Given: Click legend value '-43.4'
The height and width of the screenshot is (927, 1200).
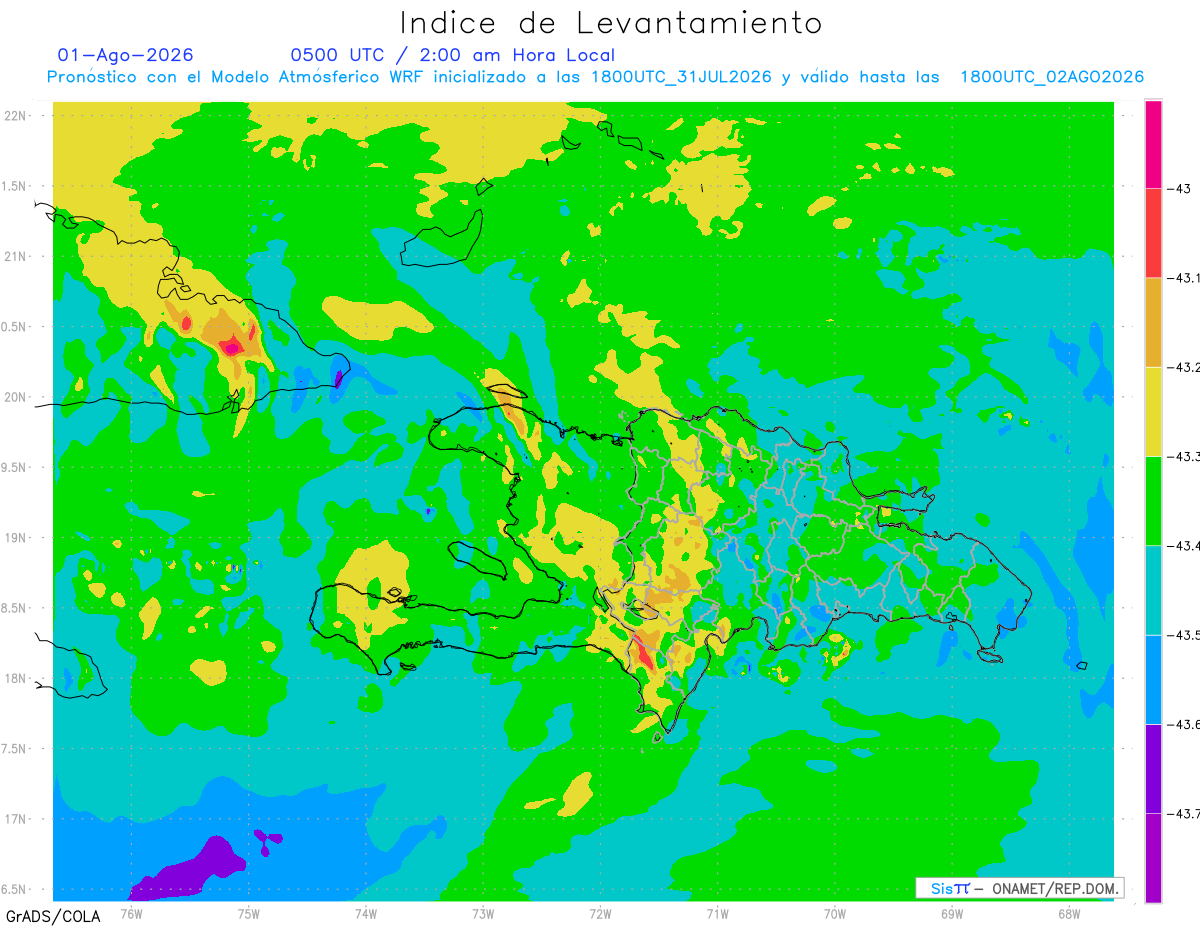Looking at the screenshot, I should click(1183, 546).
